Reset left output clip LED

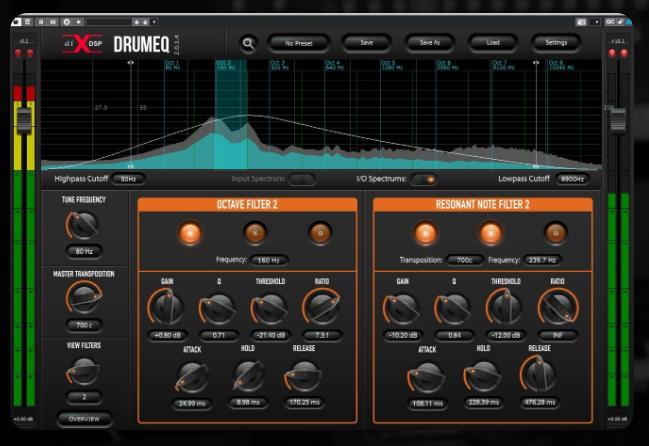point(612,53)
